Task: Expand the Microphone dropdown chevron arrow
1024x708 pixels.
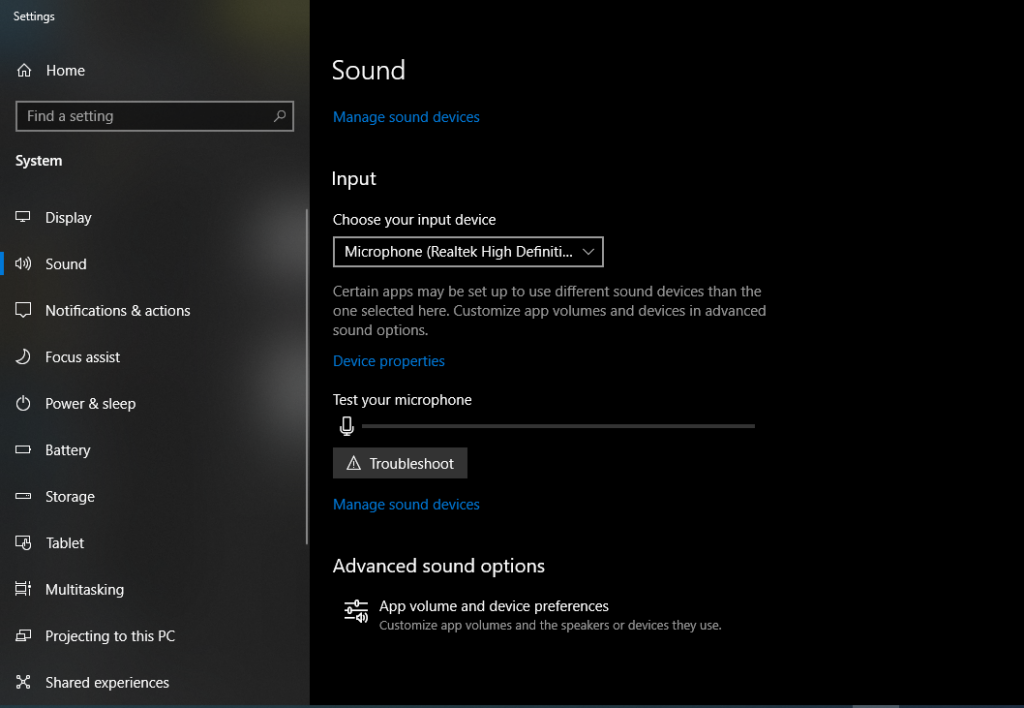Action: (x=588, y=252)
